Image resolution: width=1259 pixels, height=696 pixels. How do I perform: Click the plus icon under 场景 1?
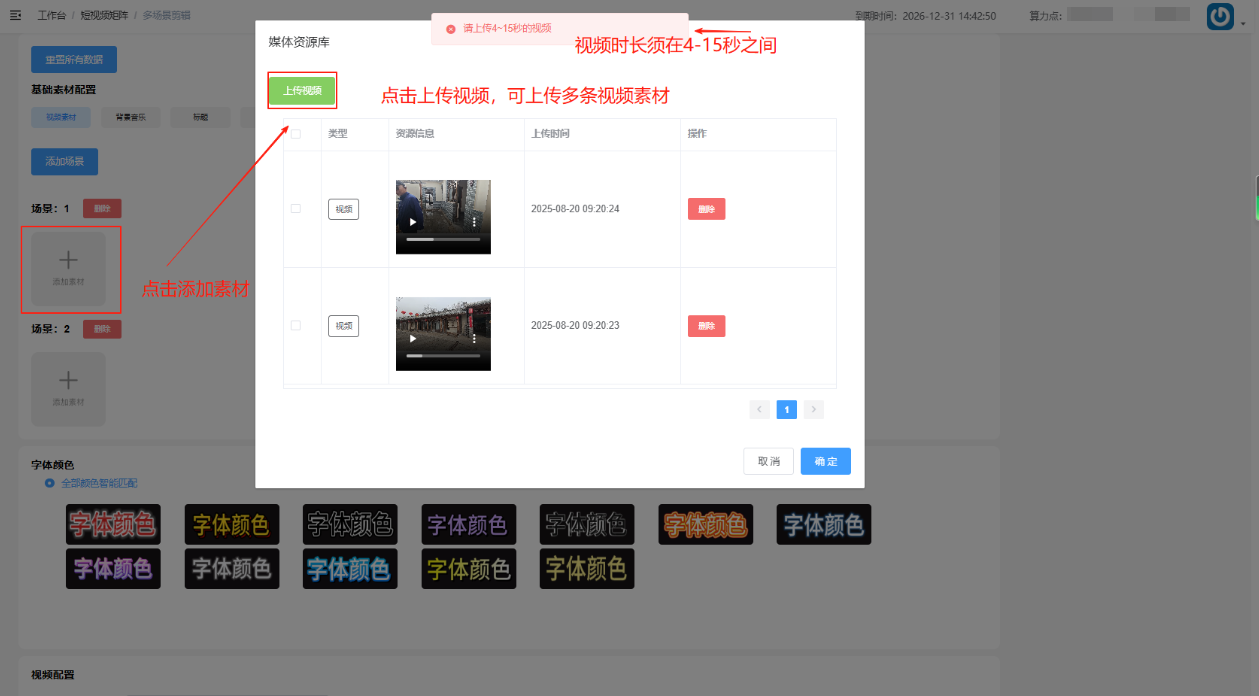click(68, 262)
